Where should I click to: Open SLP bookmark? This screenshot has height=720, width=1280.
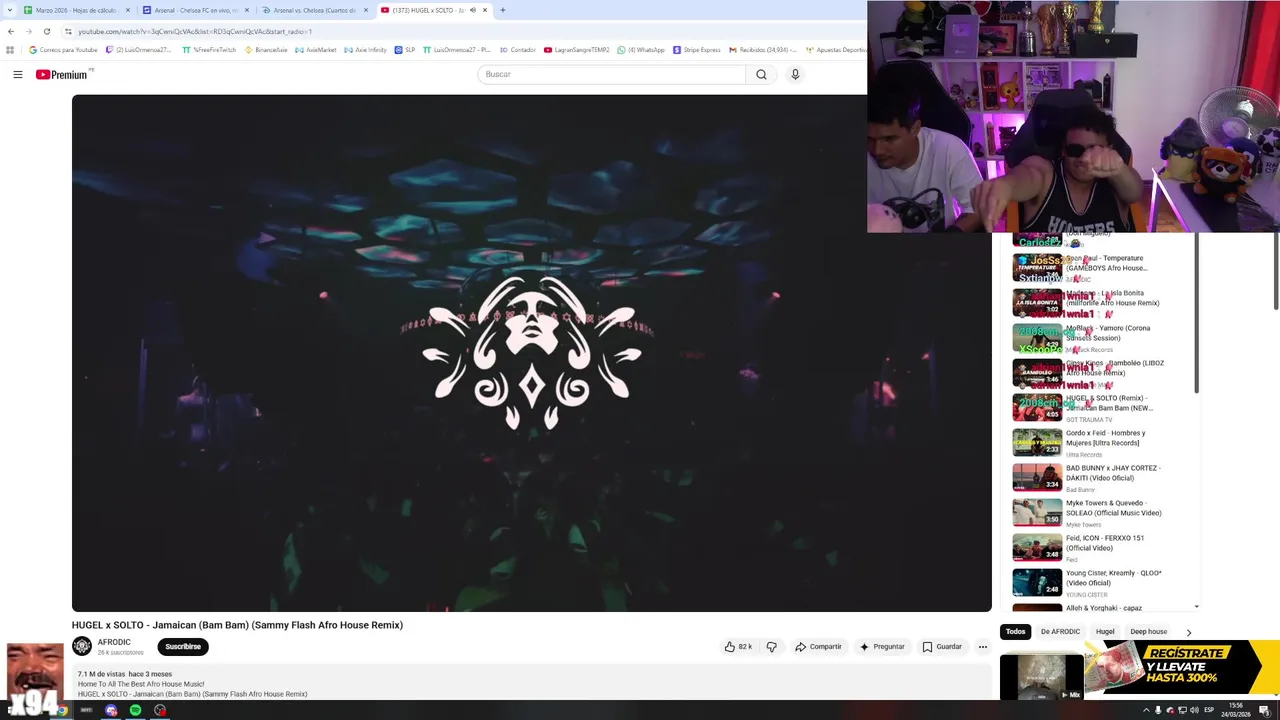[x=405, y=49]
